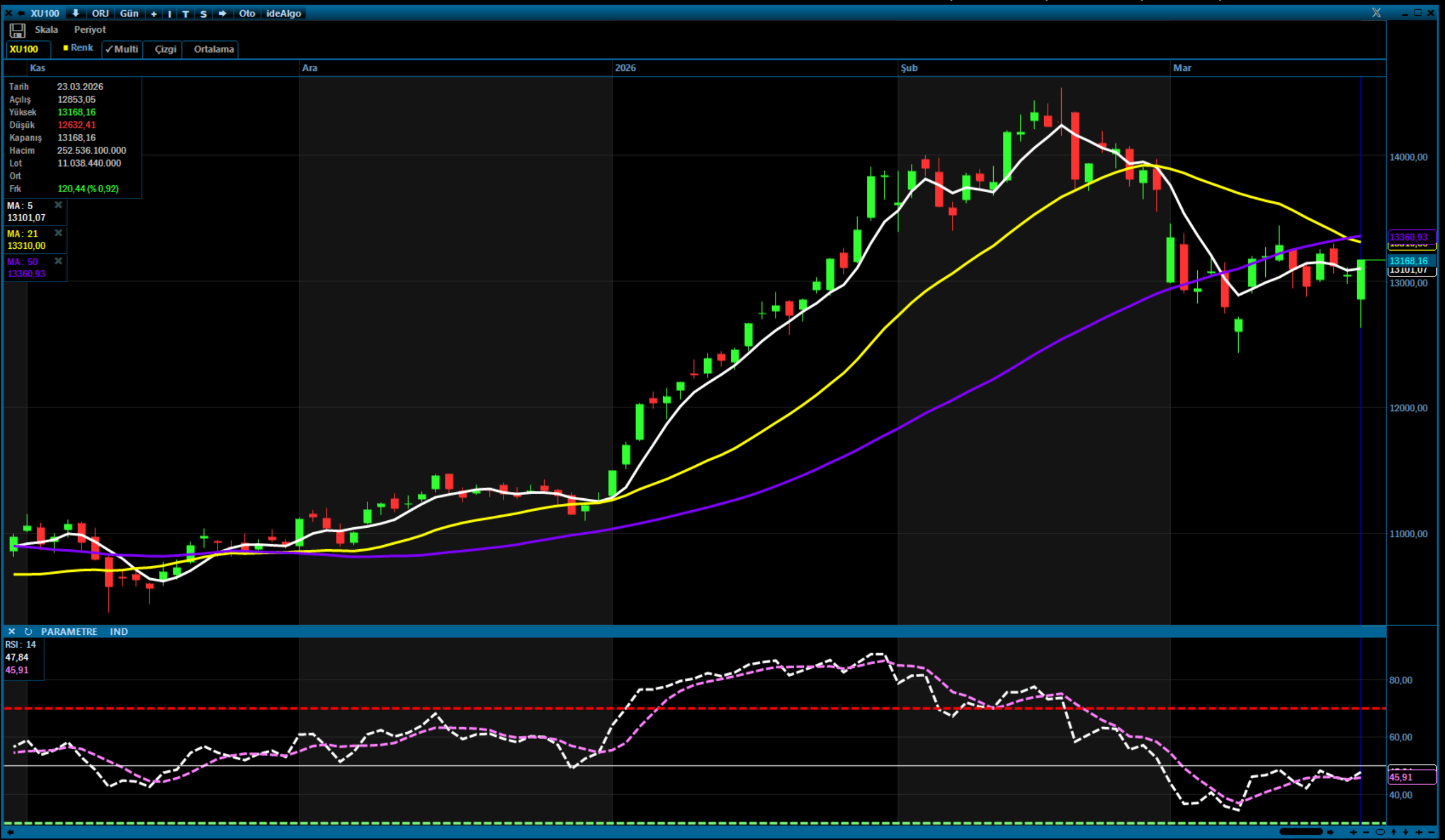Click the S tool in top toolbar
This screenshot has height=840, width=1445.
pyautogui.click(x=203, y=14)
